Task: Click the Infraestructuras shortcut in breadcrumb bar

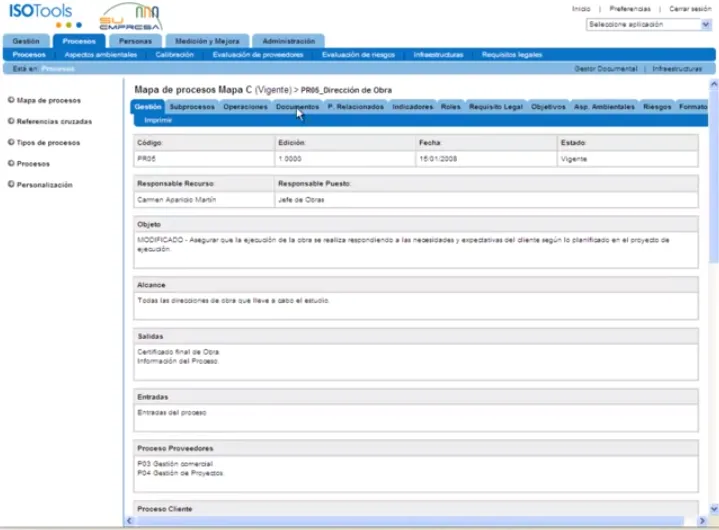Action: pos(677,69)
